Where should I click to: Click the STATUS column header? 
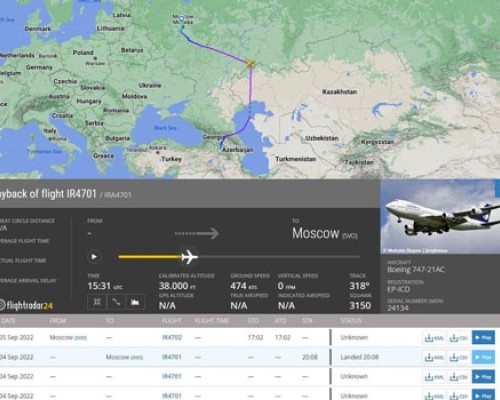coord(351,321)
